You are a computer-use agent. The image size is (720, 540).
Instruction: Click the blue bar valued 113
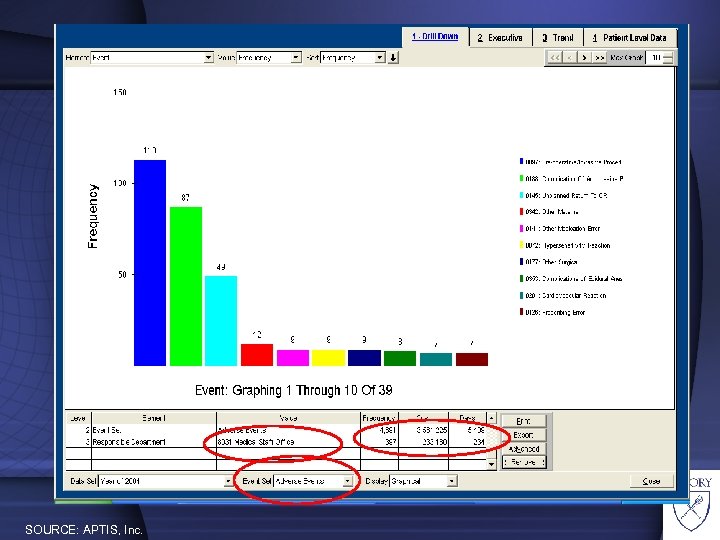pyautogui.click(x=150, y=263)
